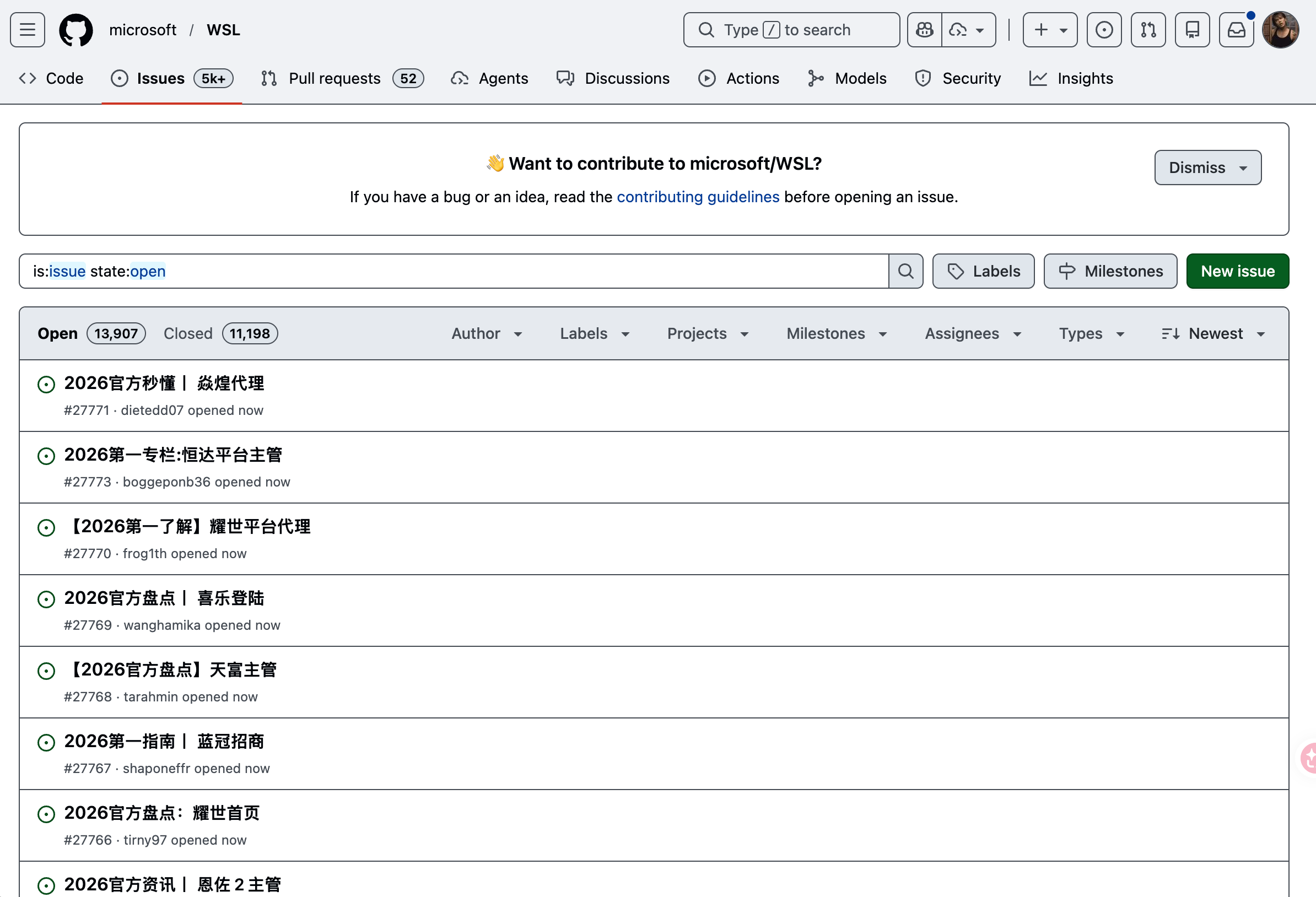The height and width of the screenshot is (897, 1316).
Task: Open the repositories icon in header
Action: coord(1192,29)
